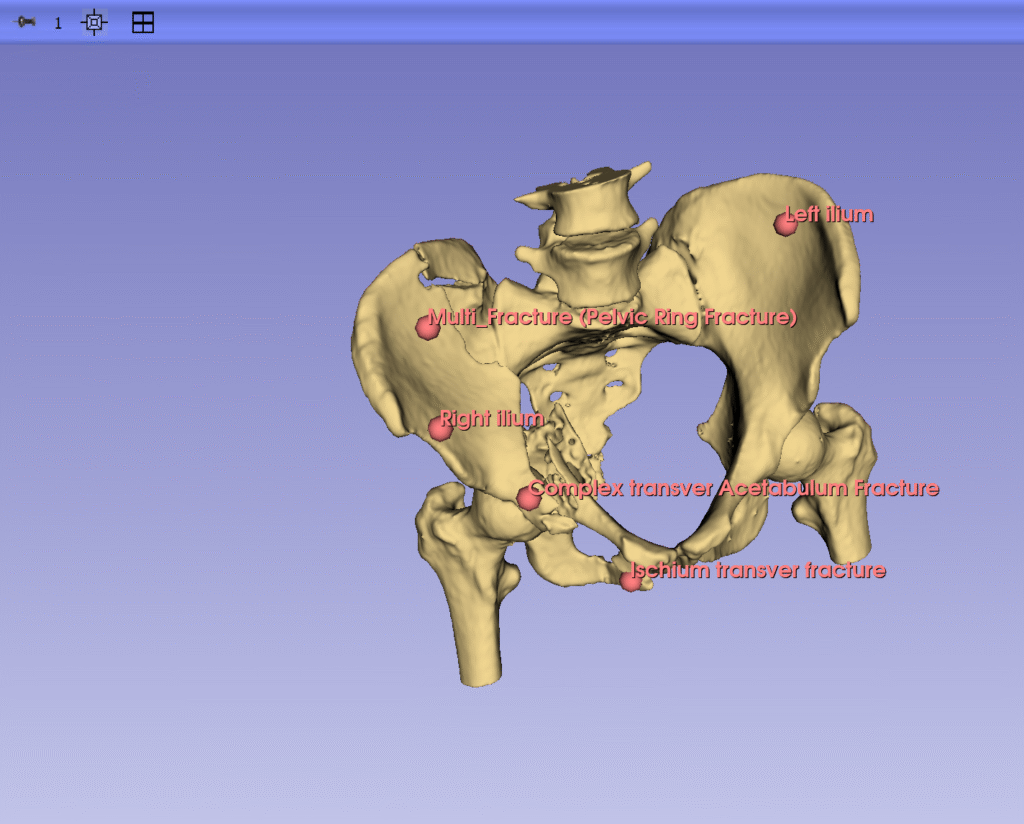Click the pin icon in the view bar
Viewport: 1024px width, 824px height.
pyautogui.click(x=25, y=22)
